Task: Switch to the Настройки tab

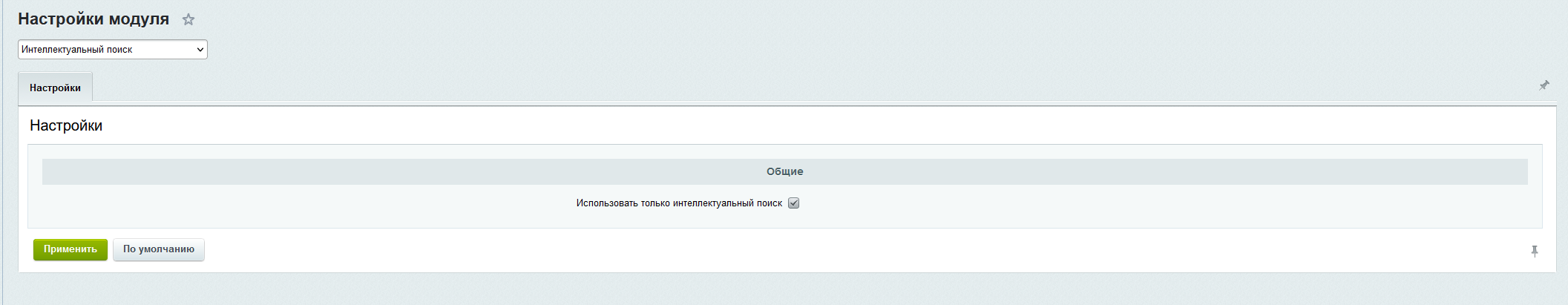Action: (x=55, y=88)
